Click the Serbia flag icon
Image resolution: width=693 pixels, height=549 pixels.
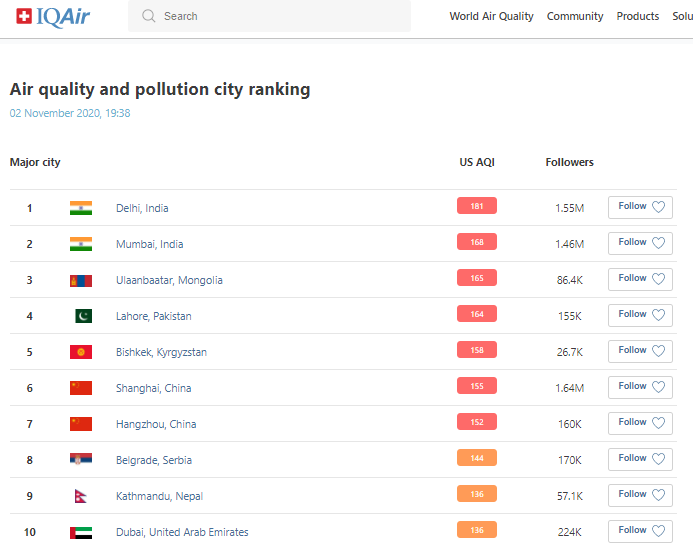pyautogui.click(x=81, y=460)
